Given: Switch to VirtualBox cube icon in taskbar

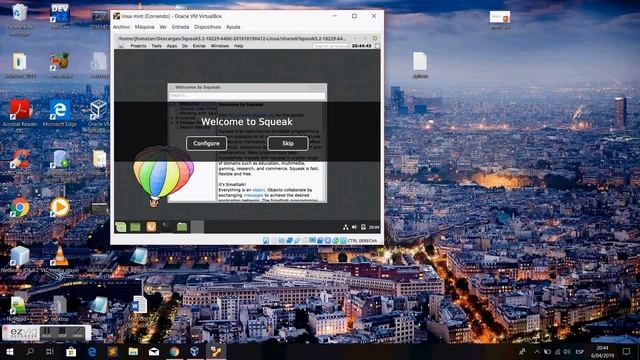Looking at the screenshot, I should (x=195, y=351).
